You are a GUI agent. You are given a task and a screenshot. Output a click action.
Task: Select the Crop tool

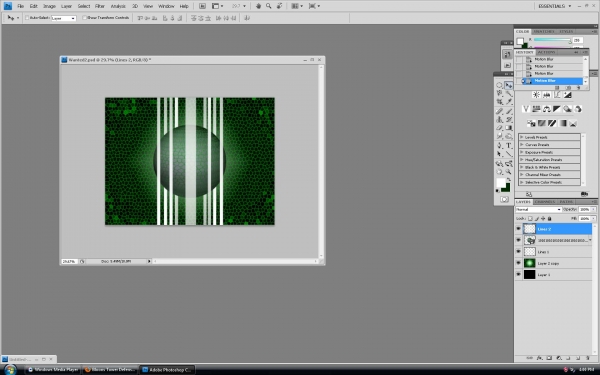[500, 102]
